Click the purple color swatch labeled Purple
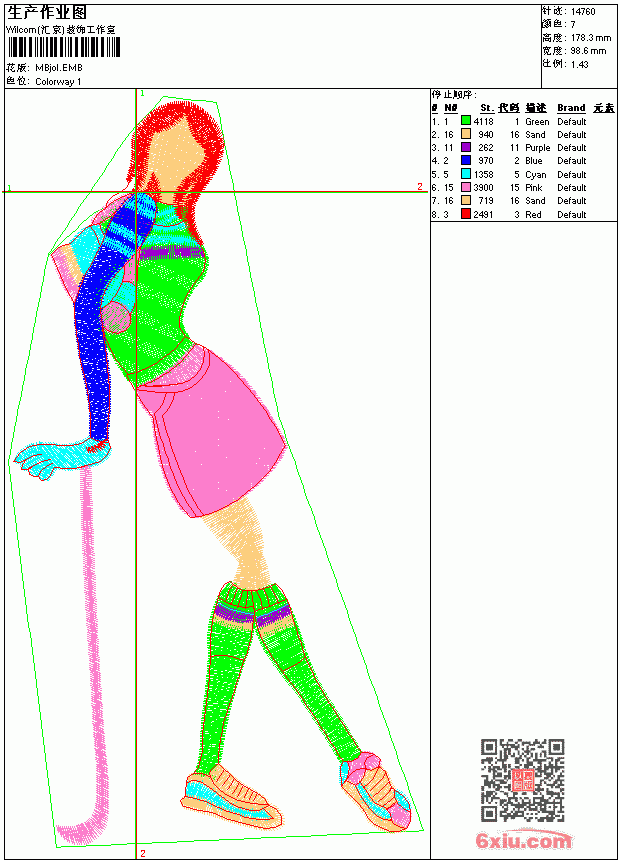The width and height of the screenshot is (620, 860). 466,147
